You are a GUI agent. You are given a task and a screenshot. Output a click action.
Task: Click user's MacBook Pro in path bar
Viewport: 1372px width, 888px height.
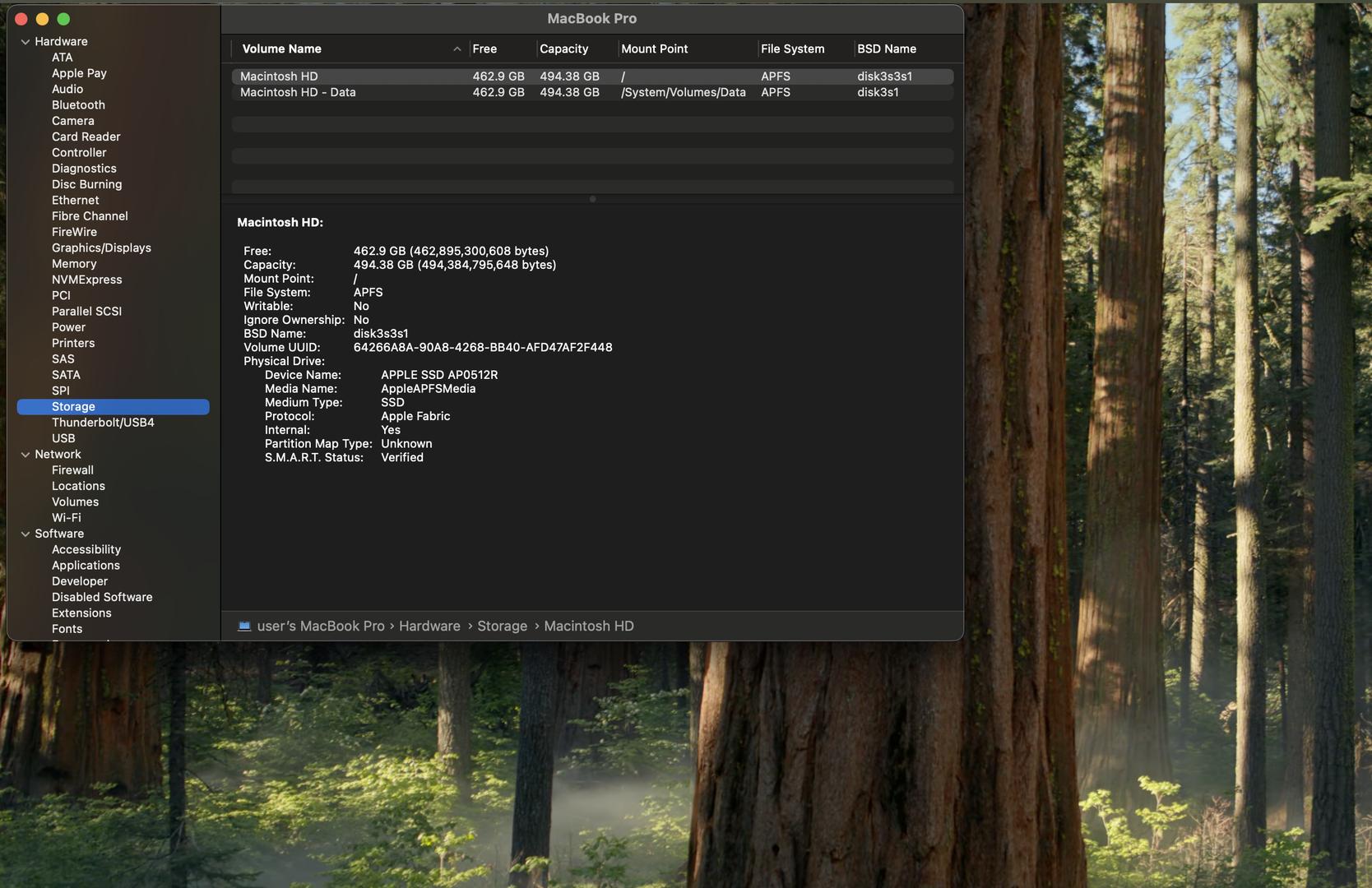pyautogui.click(x=321, y=627)
